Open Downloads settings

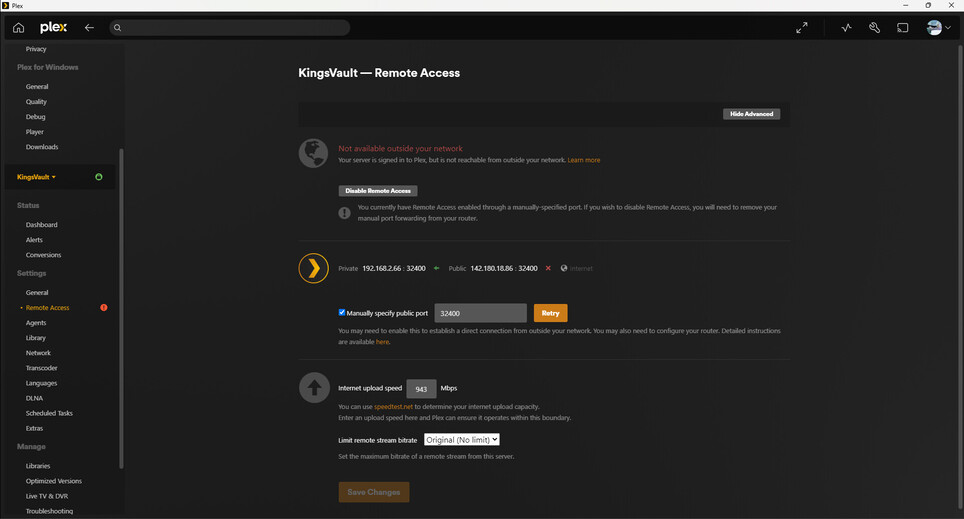click(x=42, y=147)
